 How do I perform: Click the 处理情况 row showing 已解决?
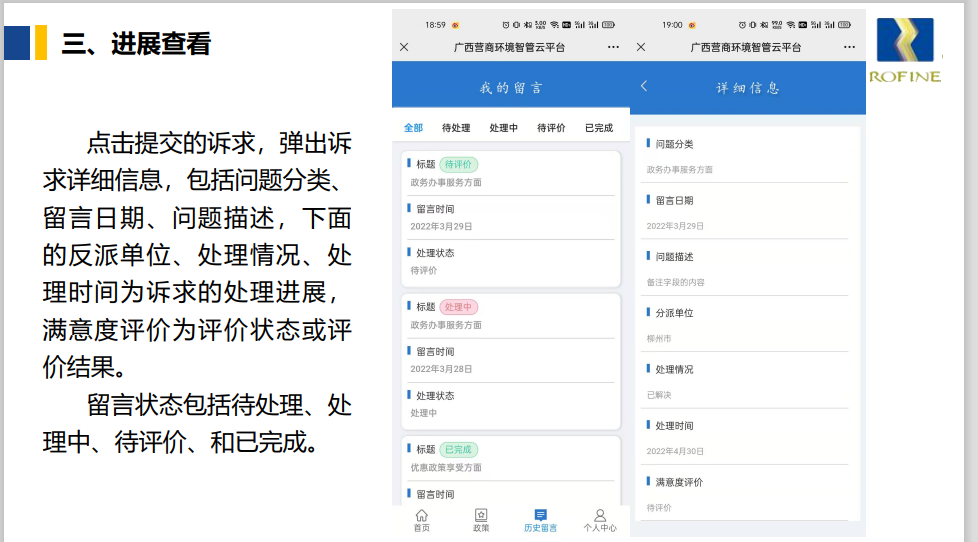point(748,381)
